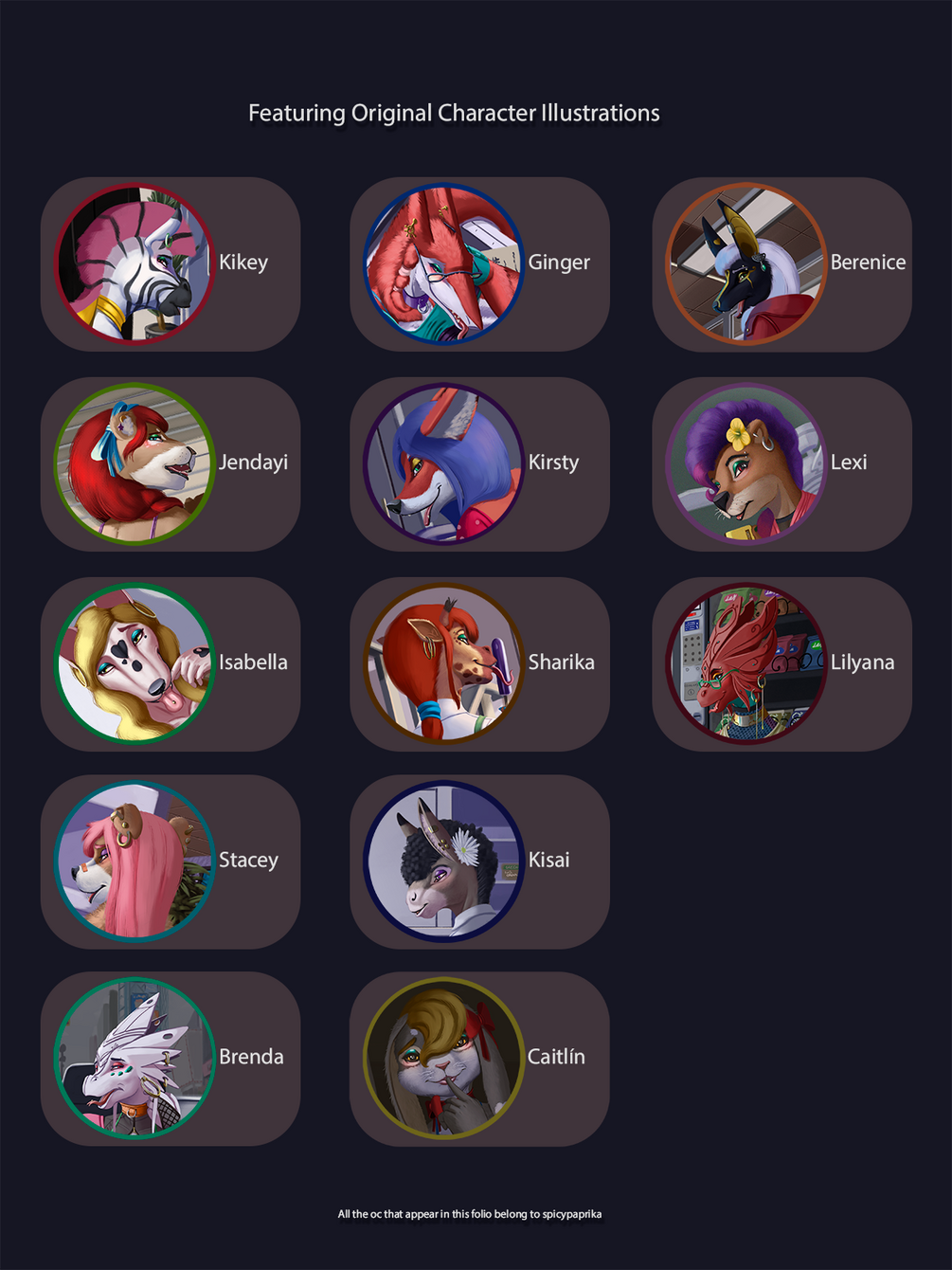View Brenda's white dragon portrait

(135, 1058)
